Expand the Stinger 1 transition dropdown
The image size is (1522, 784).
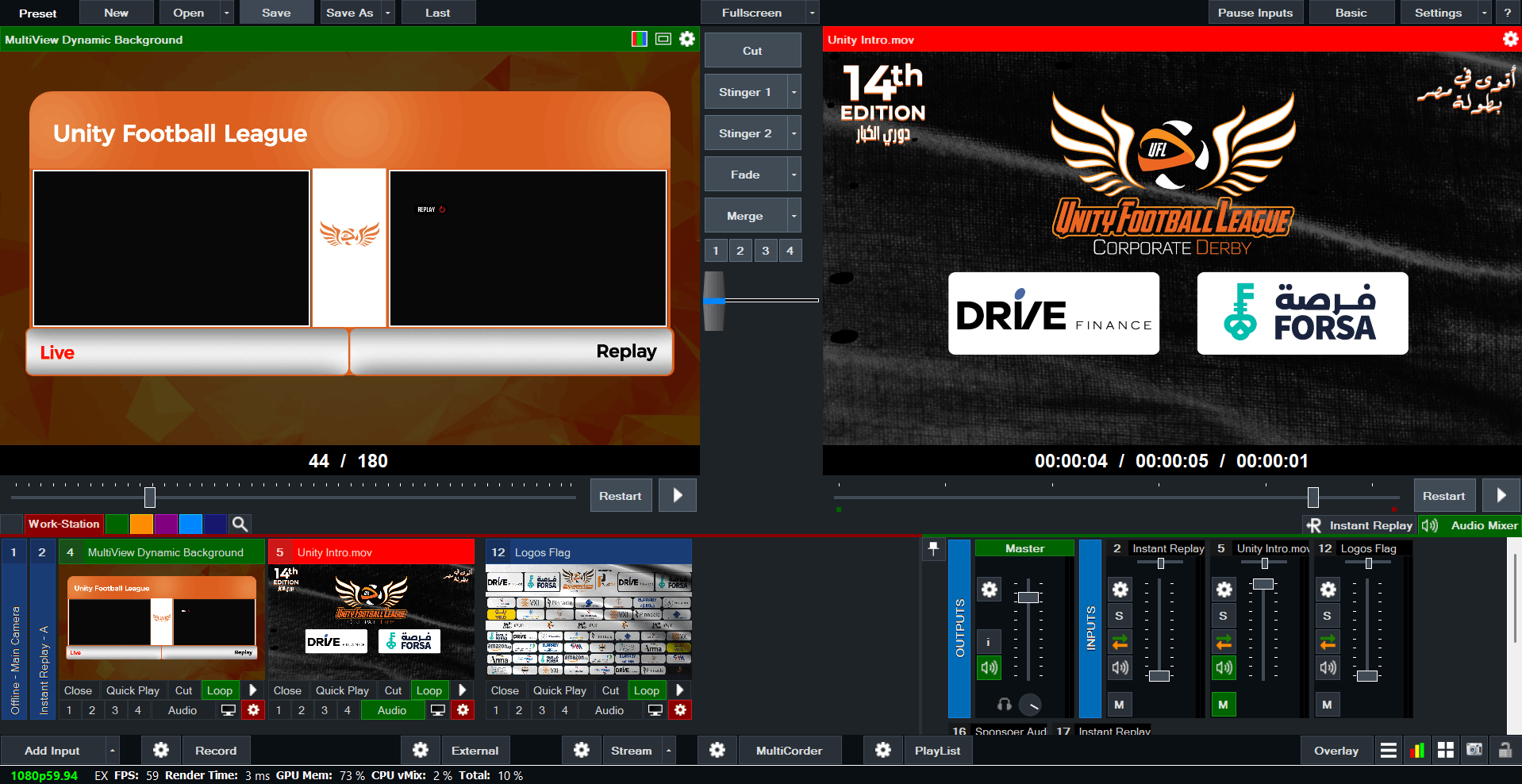(794, 92)
